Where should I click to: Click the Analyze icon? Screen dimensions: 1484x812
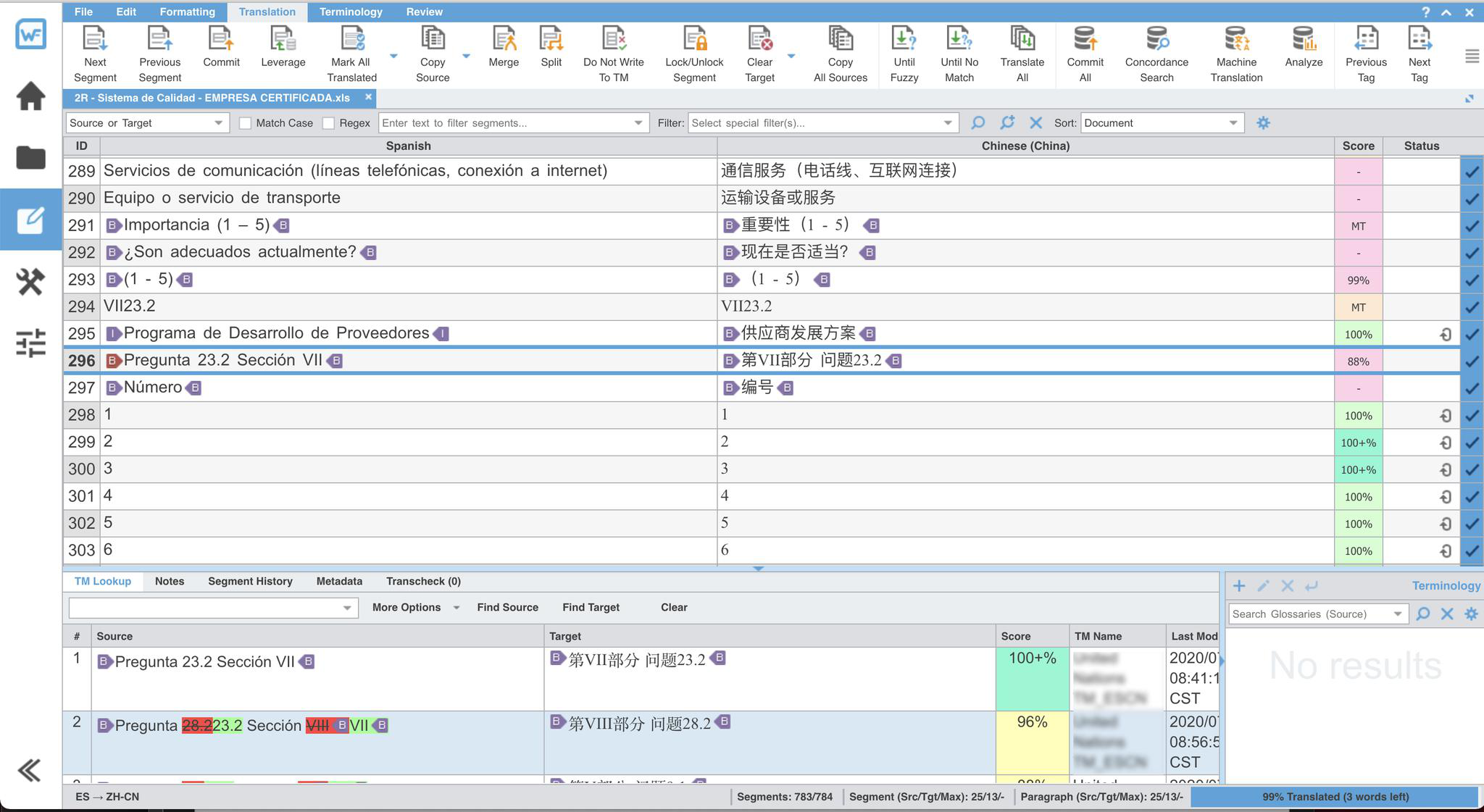coord(1304,38)
